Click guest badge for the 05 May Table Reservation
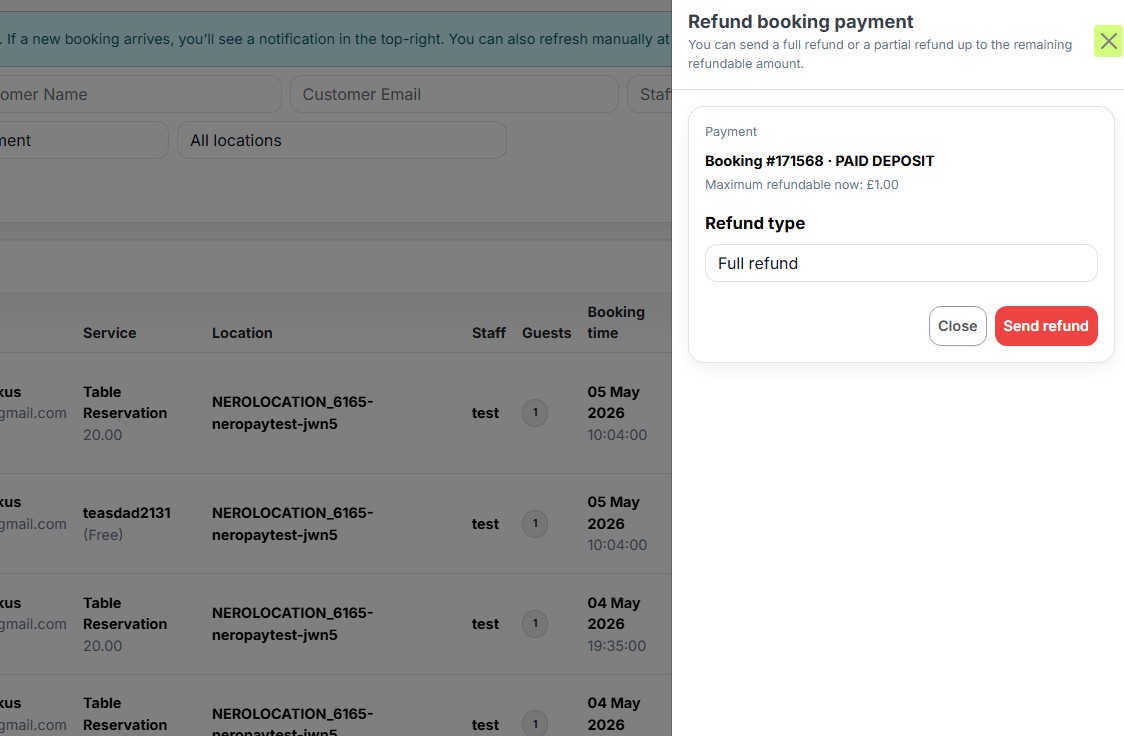This screenshot has width=1124, height=736. coord(535,412)
